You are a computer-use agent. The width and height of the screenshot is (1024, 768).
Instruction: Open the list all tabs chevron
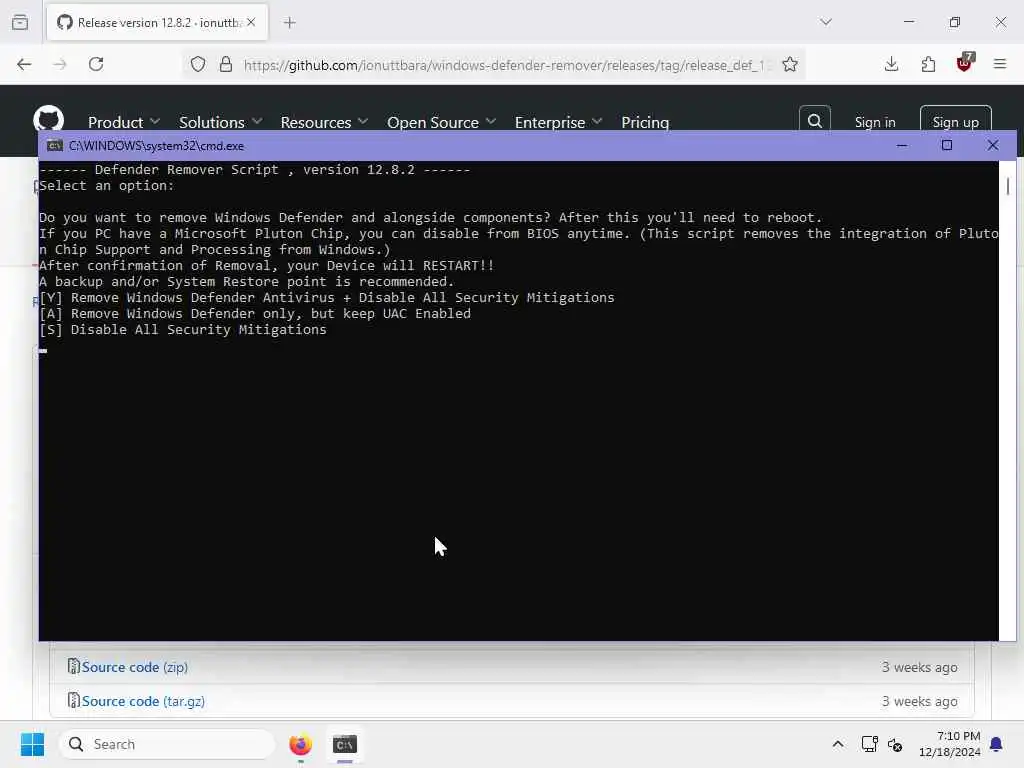826,22
